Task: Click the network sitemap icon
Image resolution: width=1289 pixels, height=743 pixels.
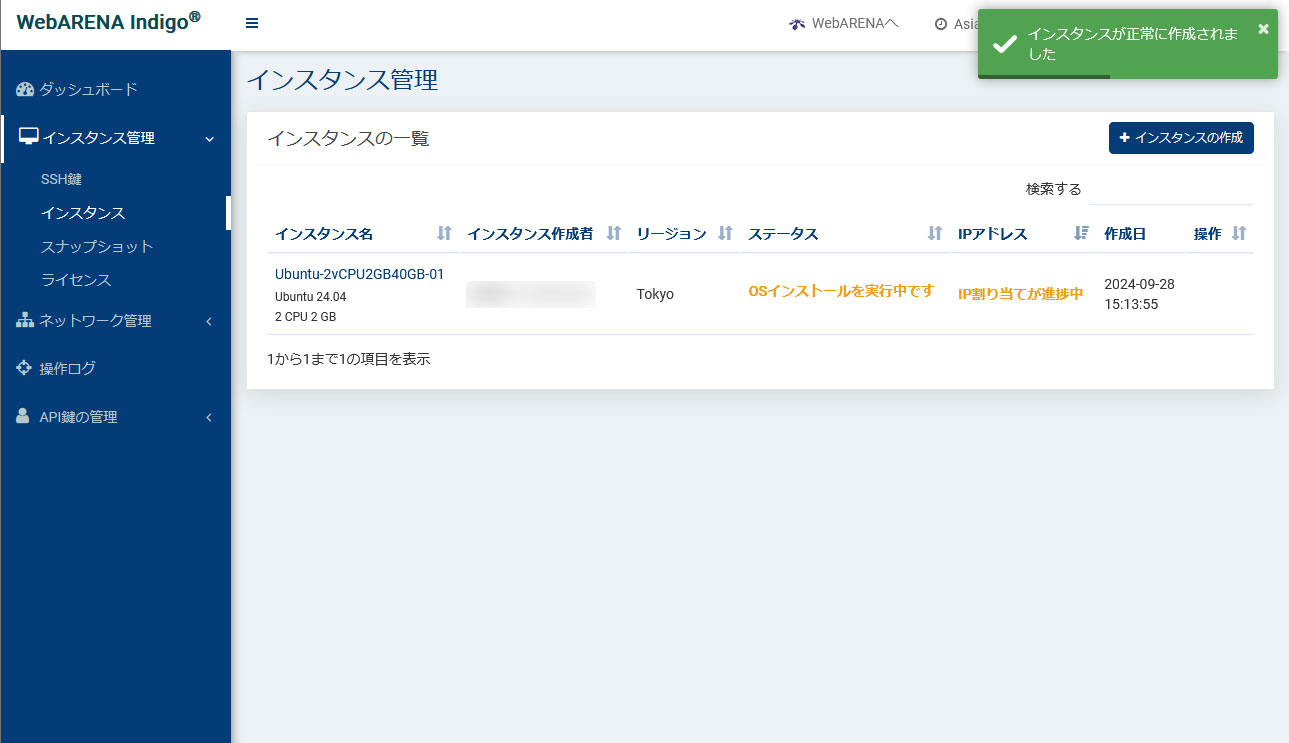Action: pos(25,320)
